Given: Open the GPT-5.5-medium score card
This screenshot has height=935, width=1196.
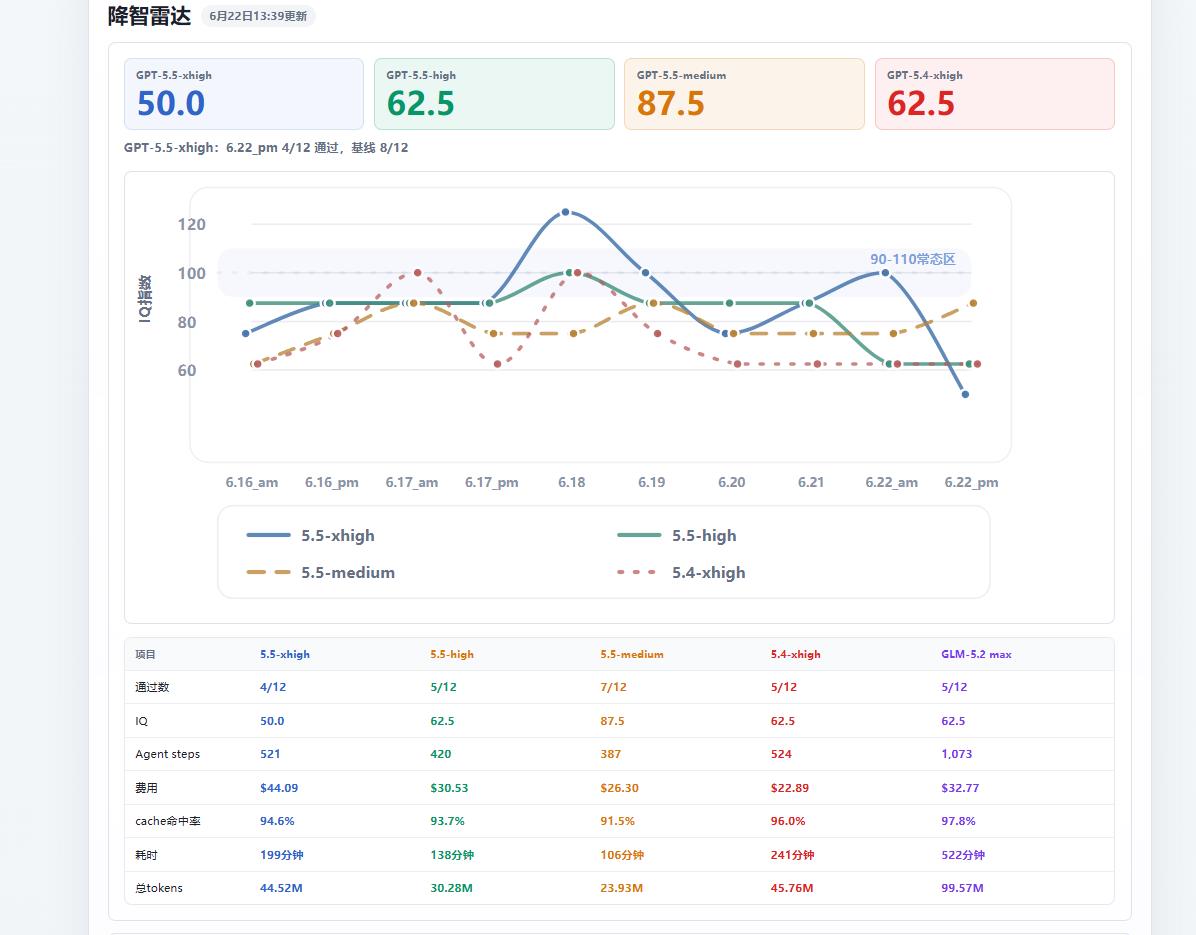Looking at the screenshot, I should point(744,94).
